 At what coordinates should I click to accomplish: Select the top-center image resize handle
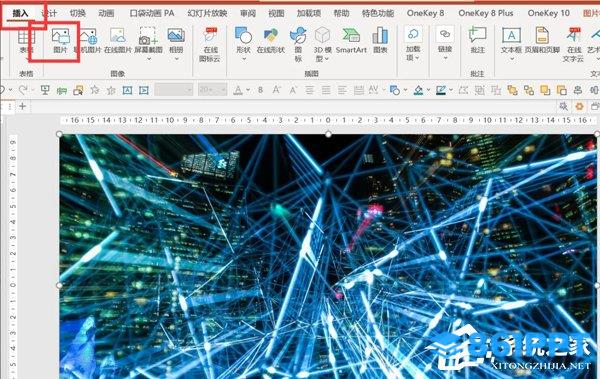tap(328, 134)
